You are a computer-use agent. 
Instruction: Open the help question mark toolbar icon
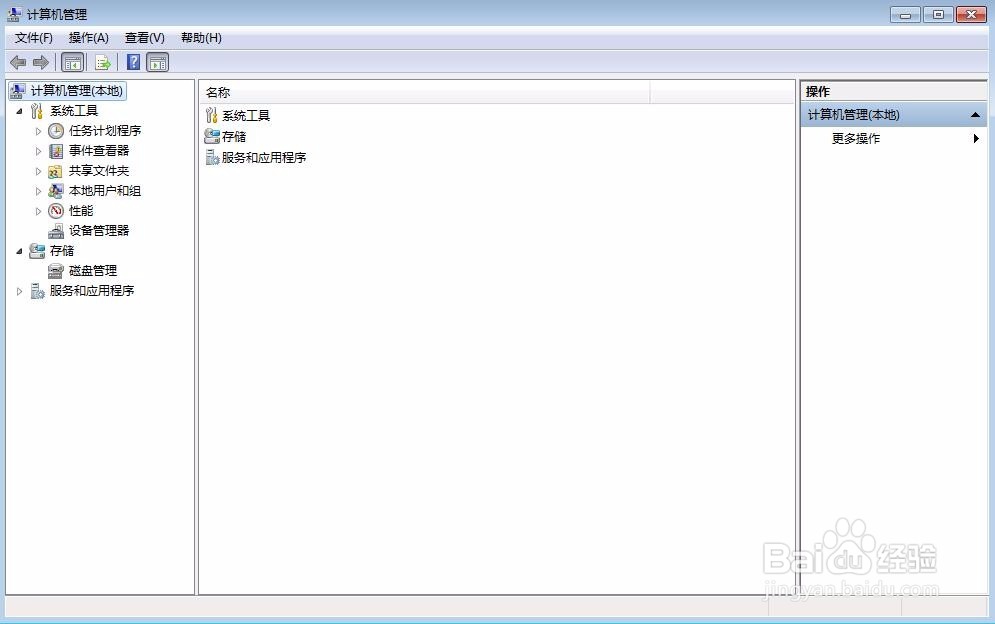coord(133,62)
